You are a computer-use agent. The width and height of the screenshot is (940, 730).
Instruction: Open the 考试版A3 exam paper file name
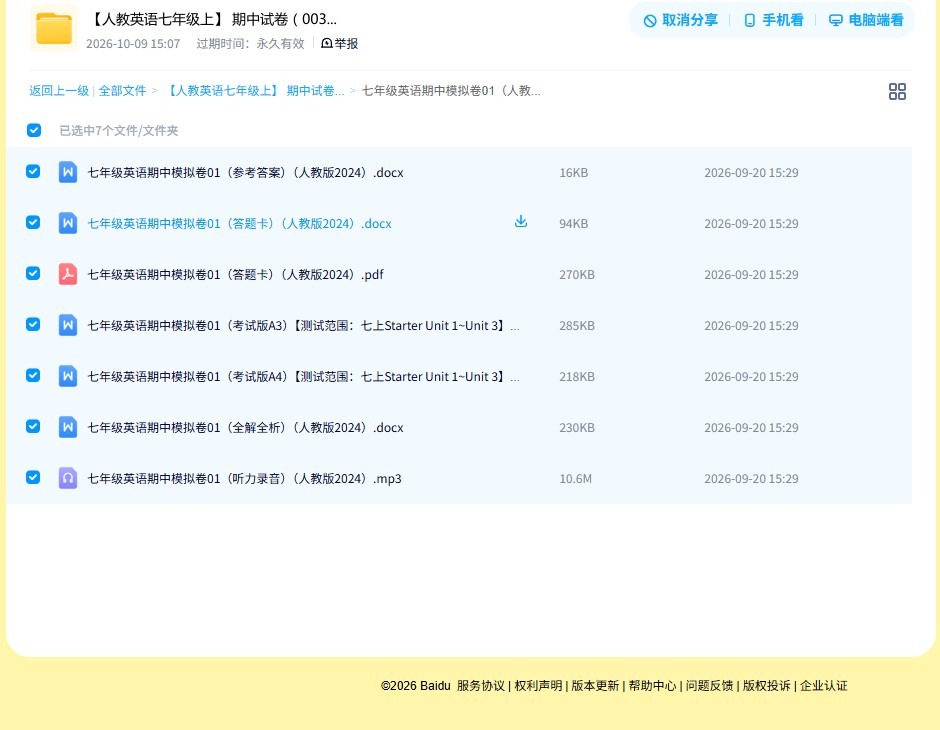304,325
